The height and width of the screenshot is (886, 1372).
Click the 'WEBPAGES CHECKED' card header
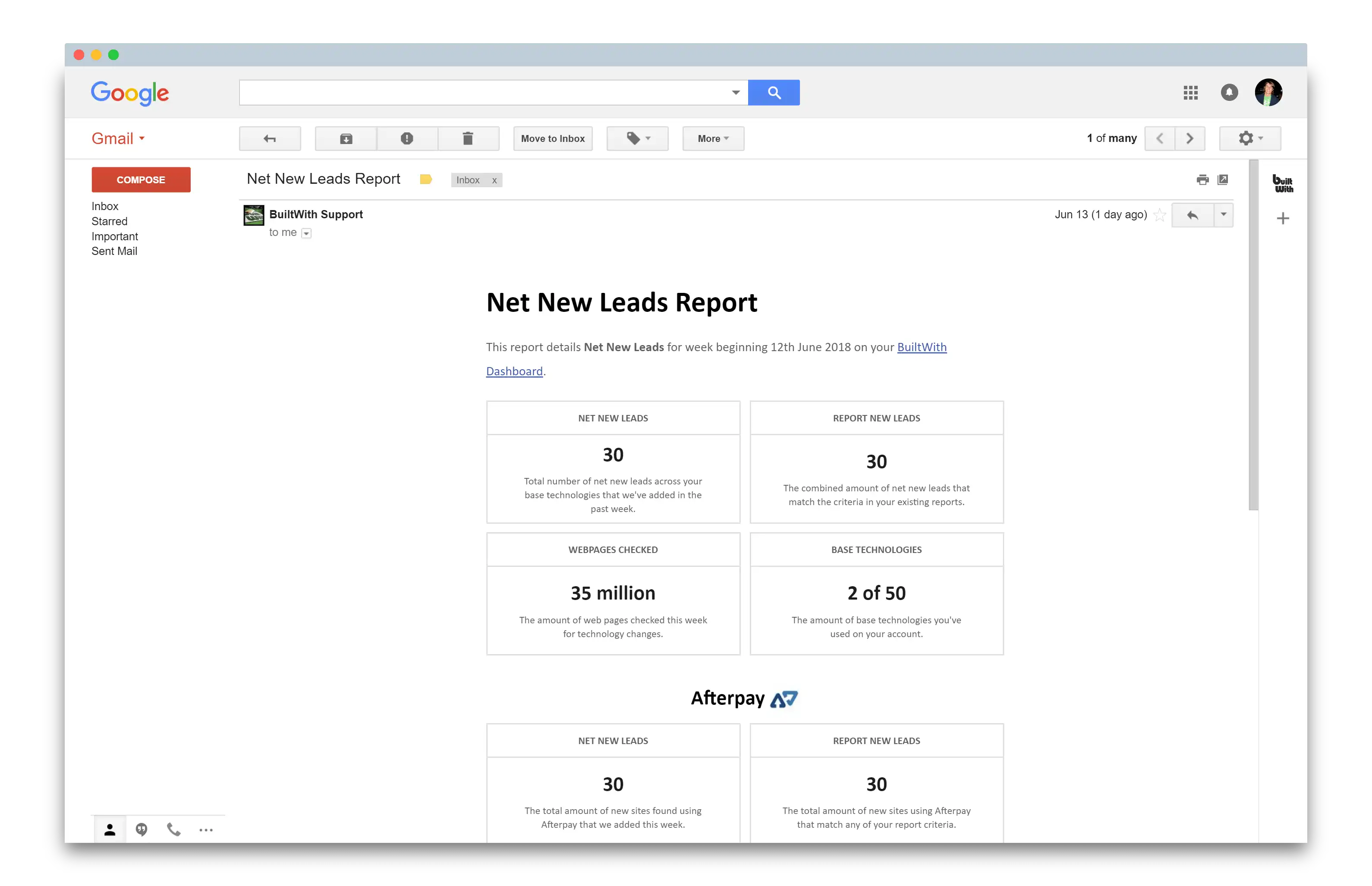point(613,550)
